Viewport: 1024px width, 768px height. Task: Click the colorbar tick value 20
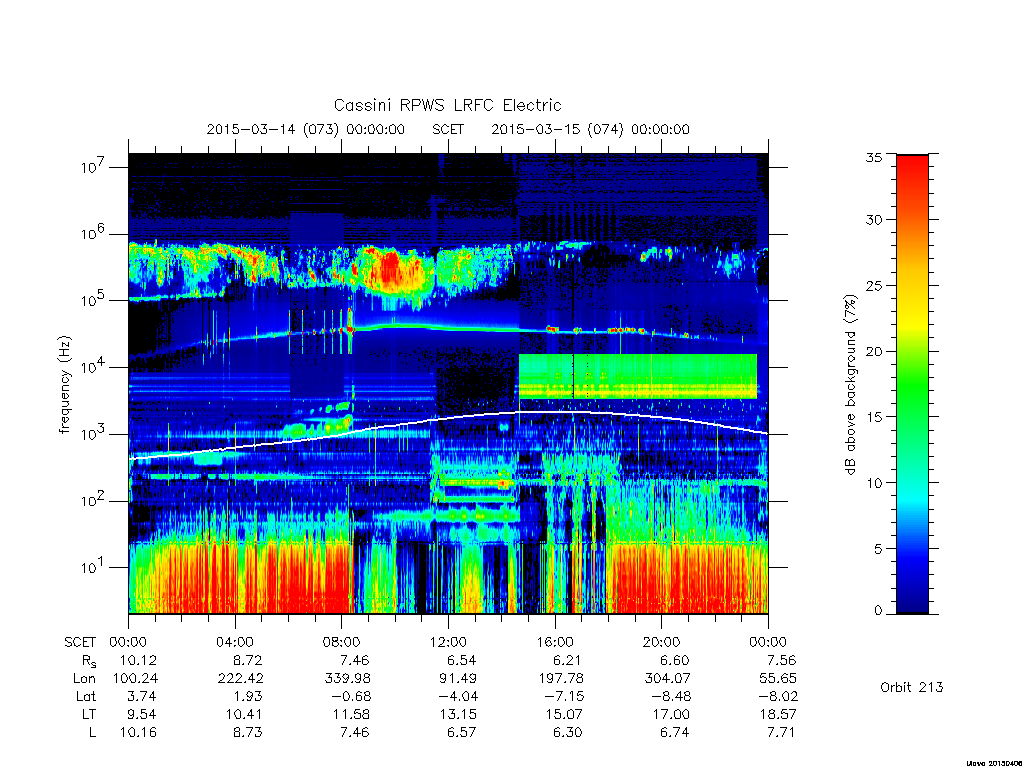874,351
